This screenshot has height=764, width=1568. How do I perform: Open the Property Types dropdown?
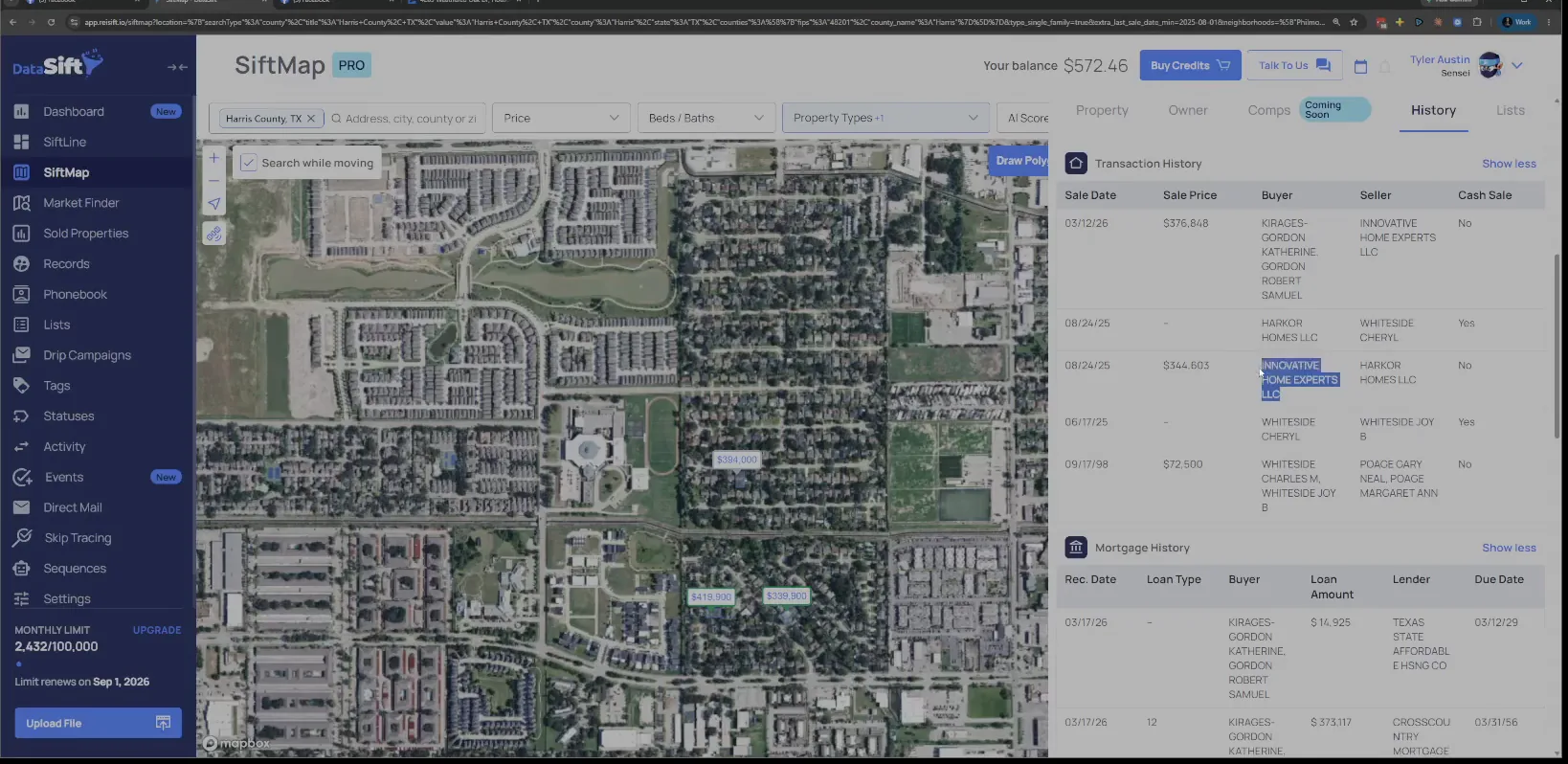[x=885, y=118]
